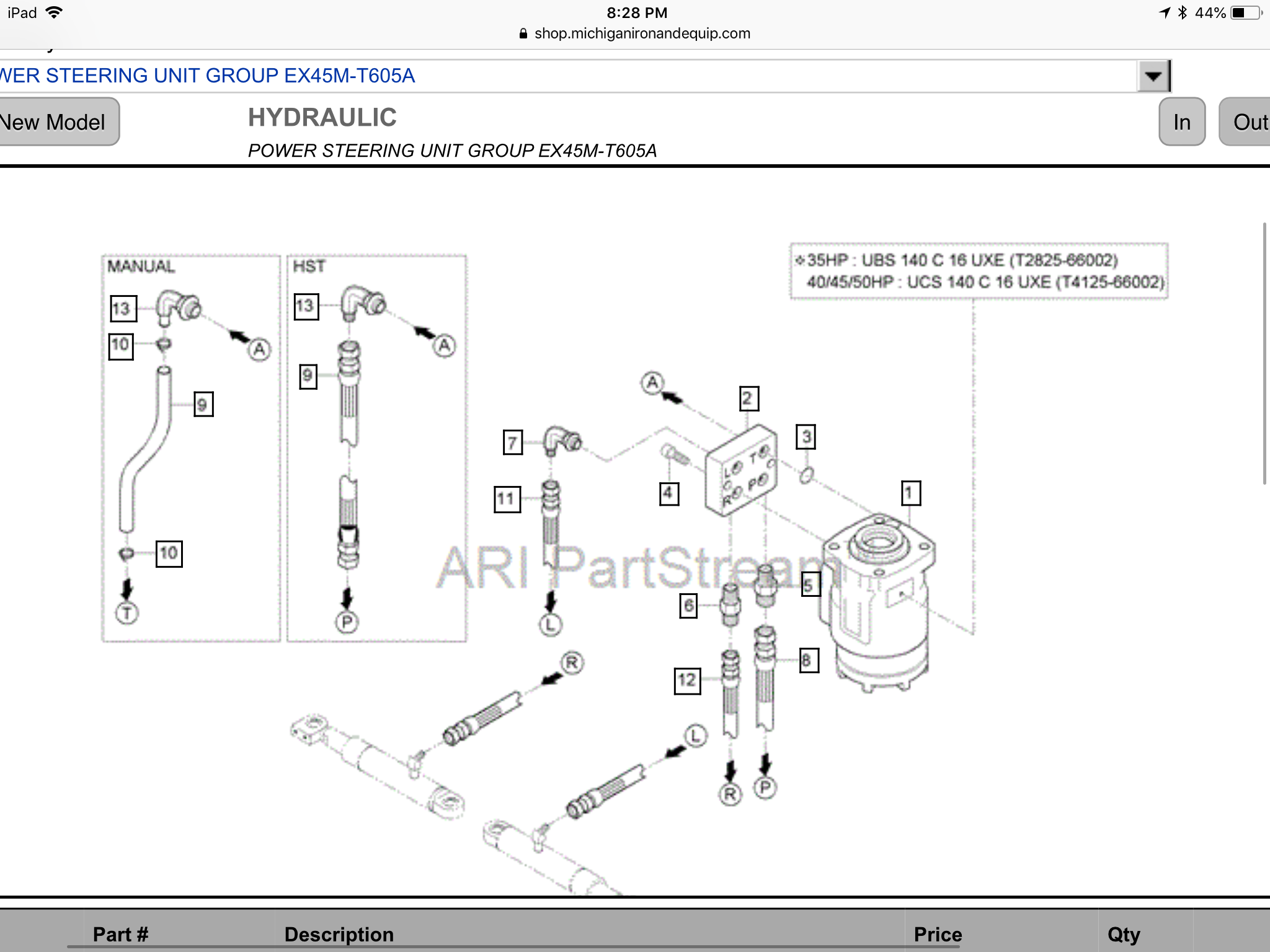Select part callout 1 on steering unit

click(910, 493)
